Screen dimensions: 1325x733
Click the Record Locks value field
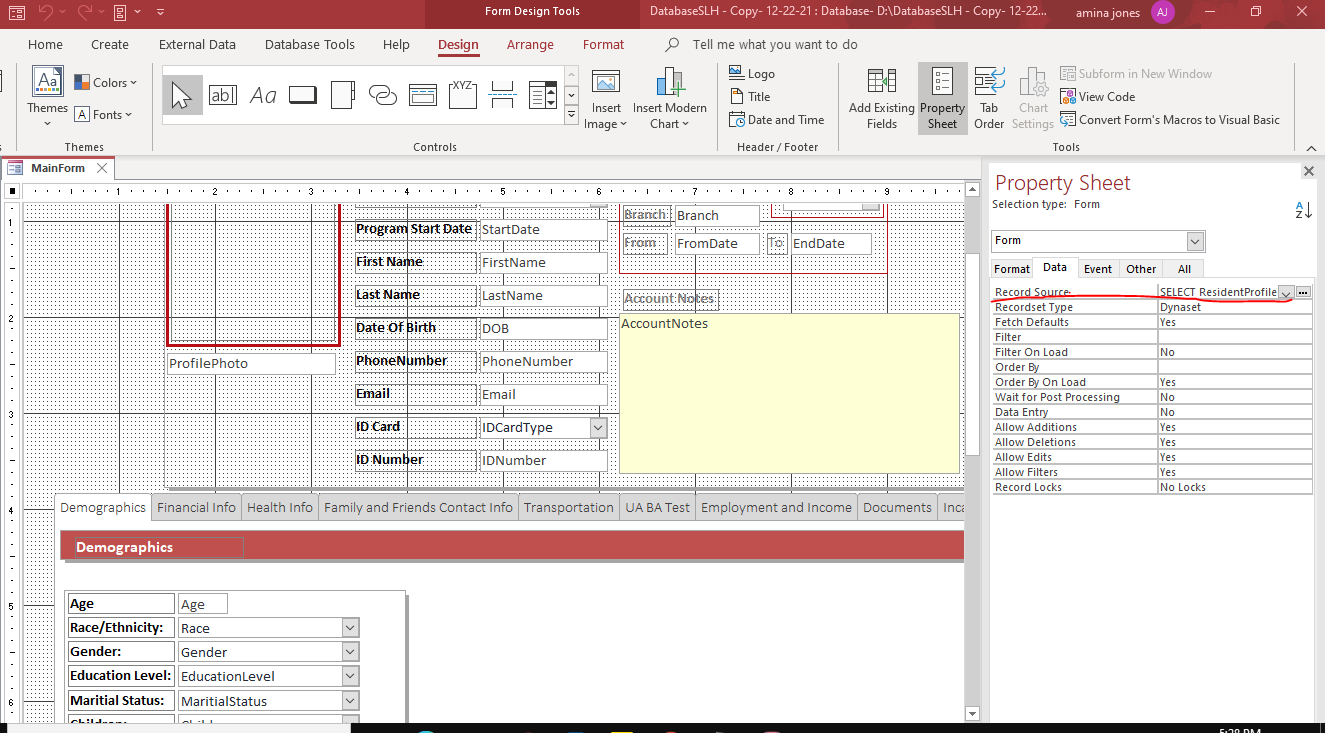(x=1235, y=487)
